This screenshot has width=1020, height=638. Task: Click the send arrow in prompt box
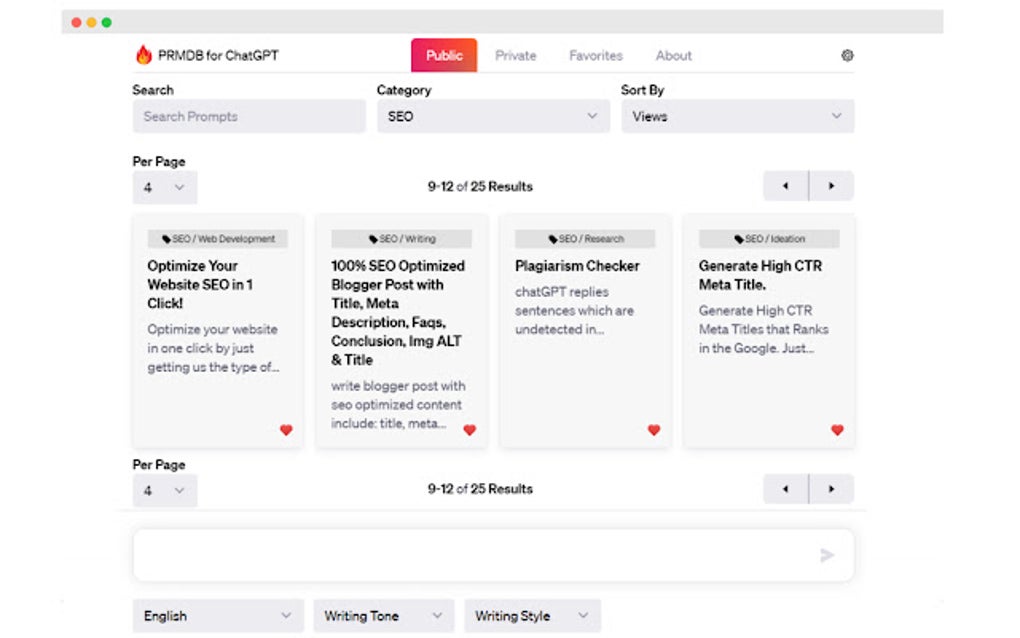pyautogui.click(x=827, y=555)
